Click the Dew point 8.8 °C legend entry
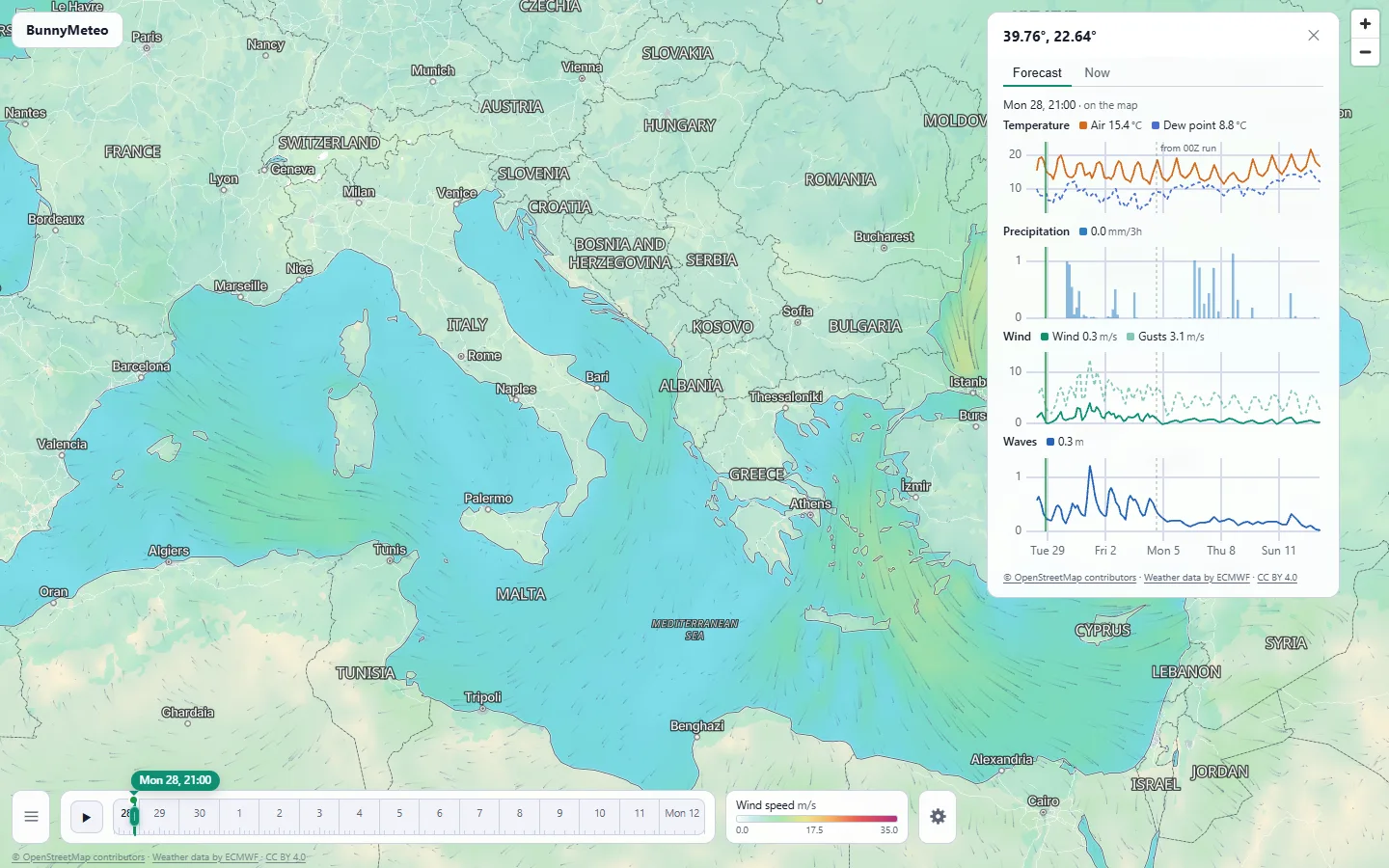 click(1199, 125)
